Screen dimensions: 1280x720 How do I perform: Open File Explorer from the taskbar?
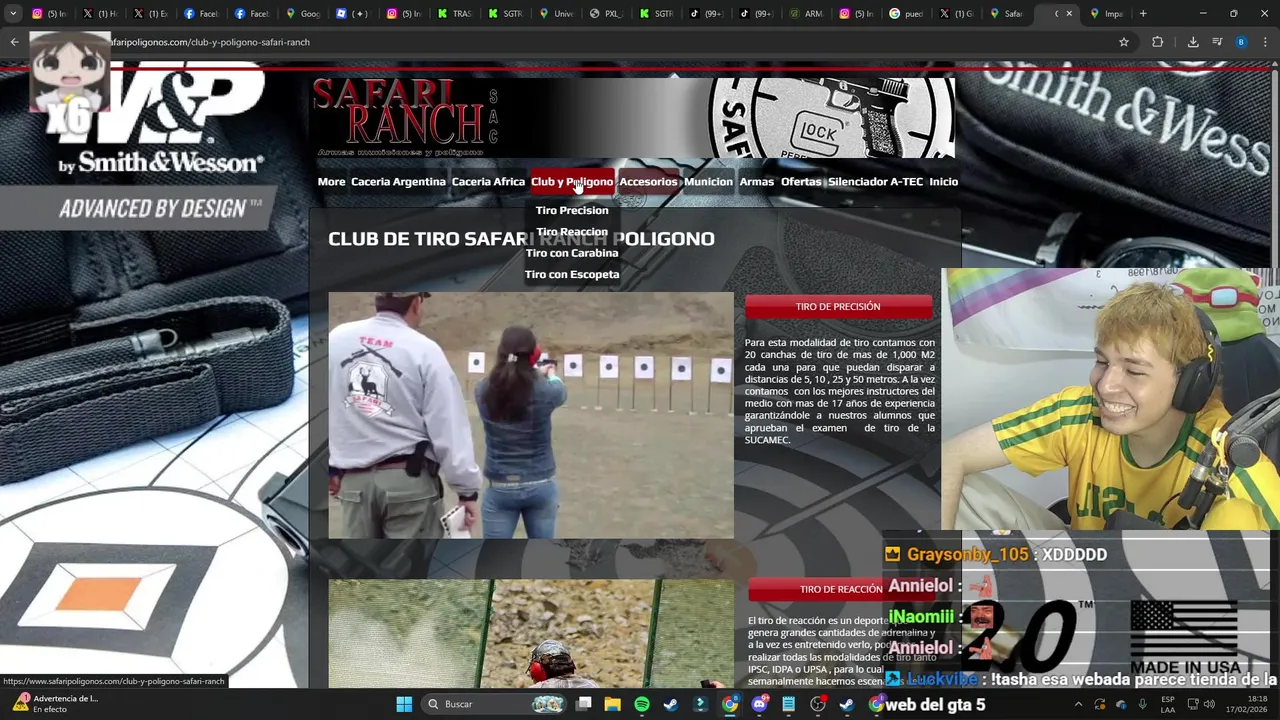tap(613, 704)
